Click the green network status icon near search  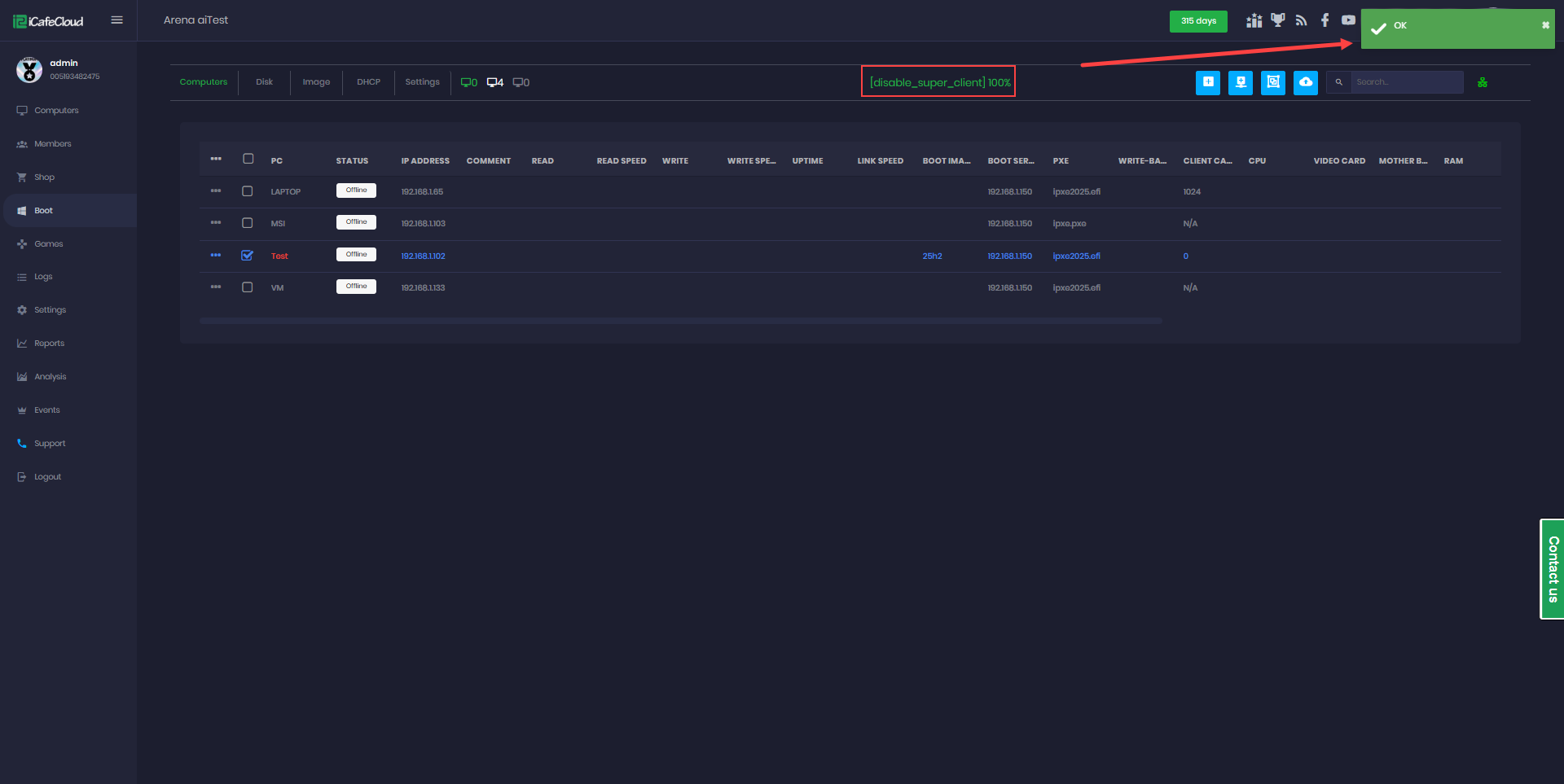1483,81
